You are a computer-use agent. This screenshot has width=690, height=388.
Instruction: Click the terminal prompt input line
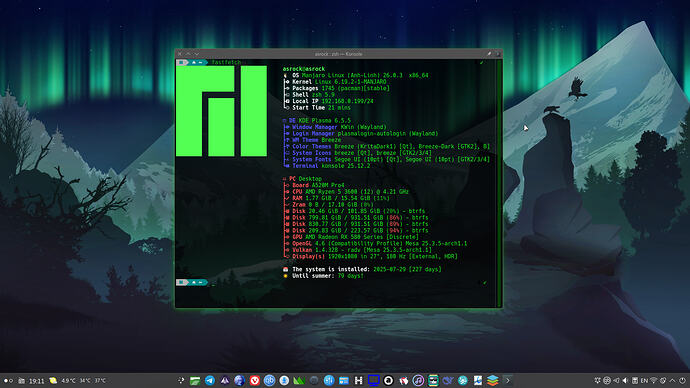(343, 282)
